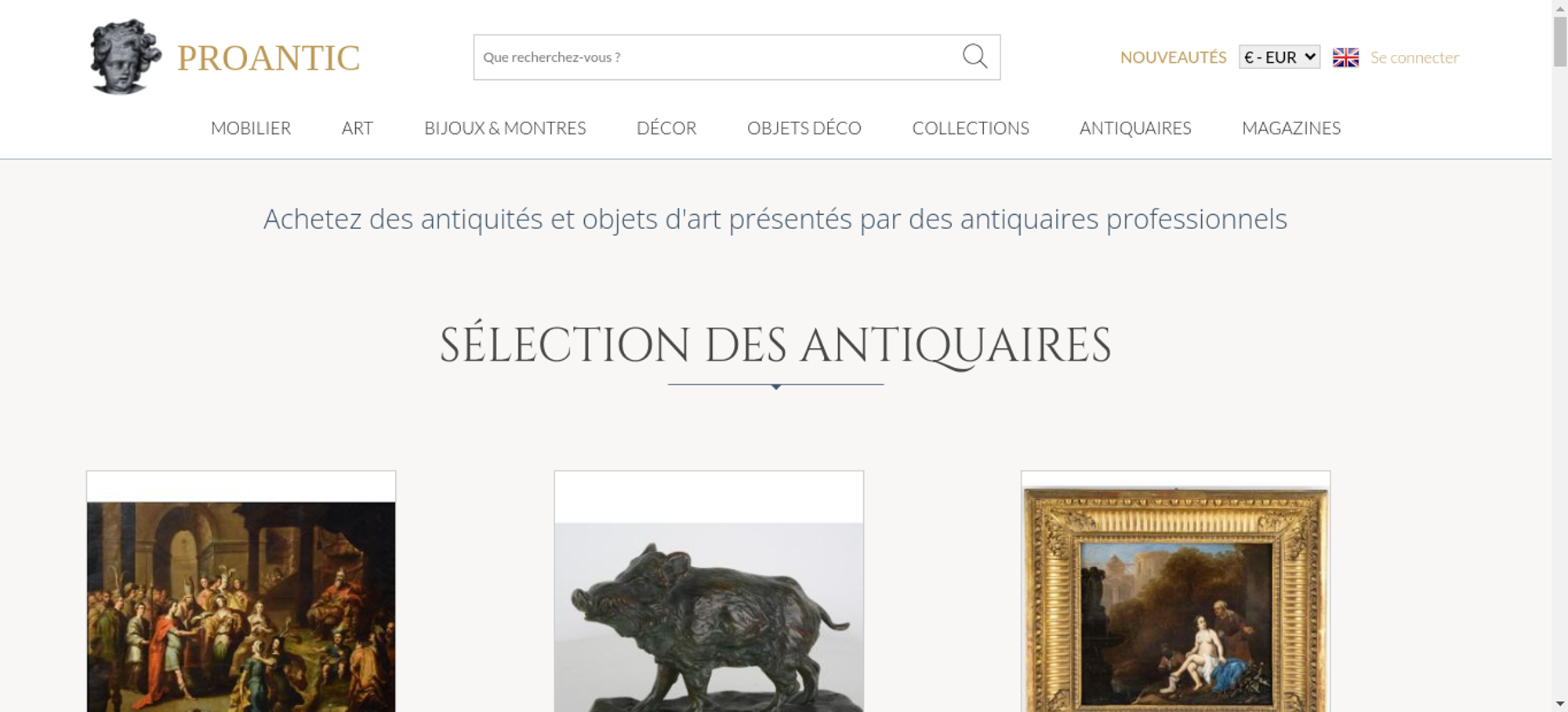This screenshot has height=712, width=1568.
Task: Open the € - EUR currency dropdown
Action: point(1279,57)
